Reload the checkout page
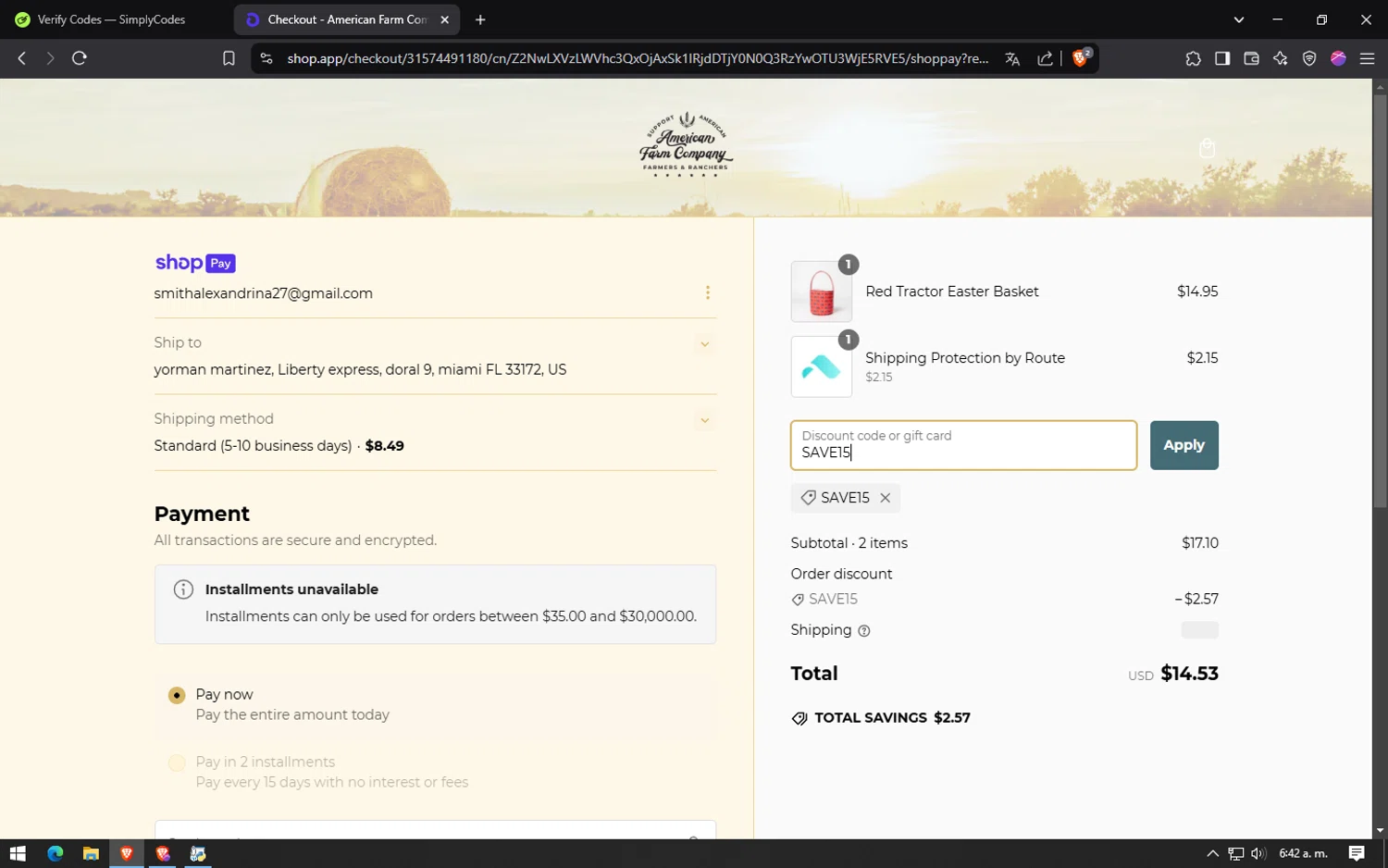The image size is (1388, 868). [80, 58]
